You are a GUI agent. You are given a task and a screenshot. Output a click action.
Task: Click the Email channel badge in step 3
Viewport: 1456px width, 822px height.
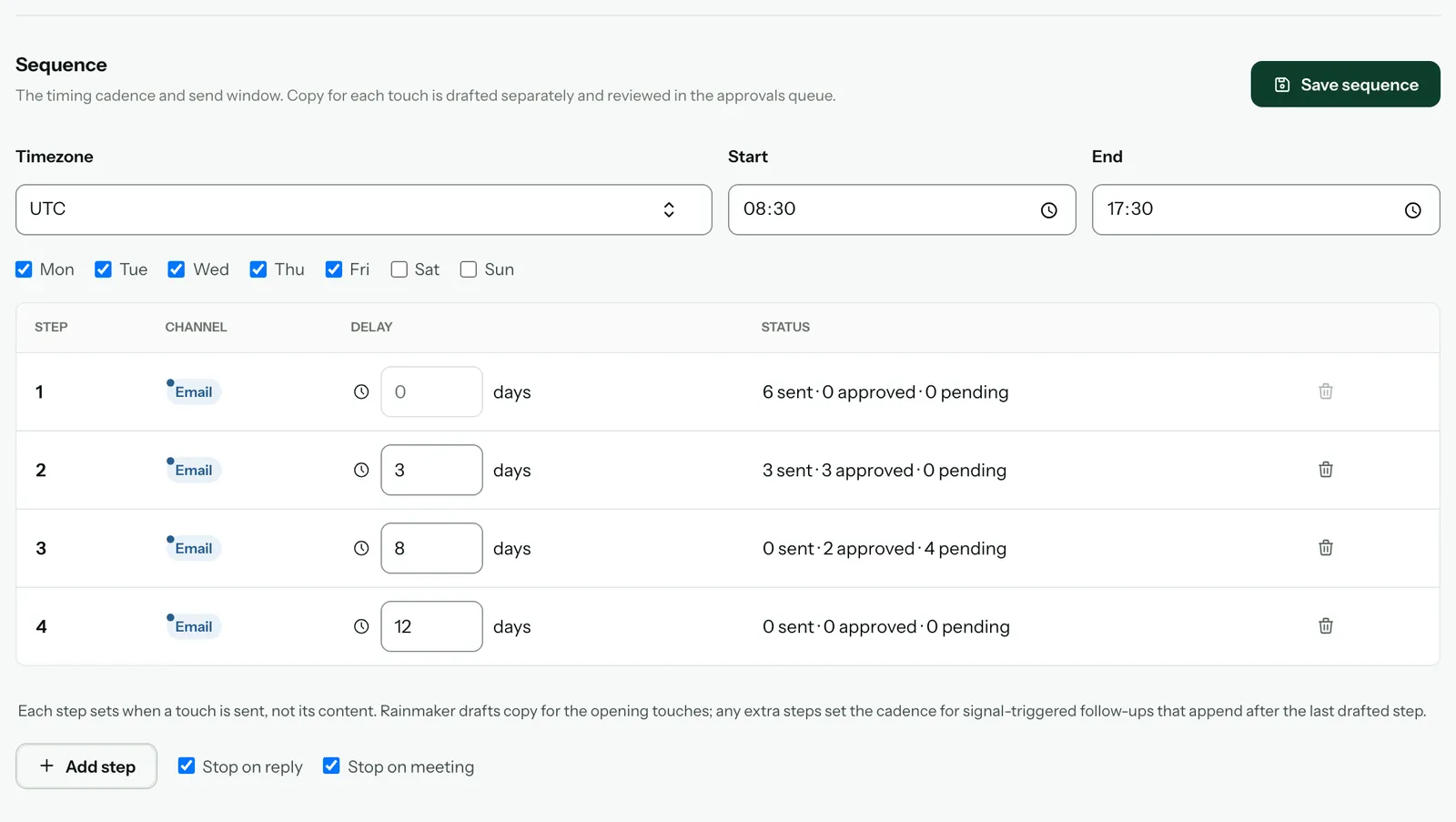[193, 548]
